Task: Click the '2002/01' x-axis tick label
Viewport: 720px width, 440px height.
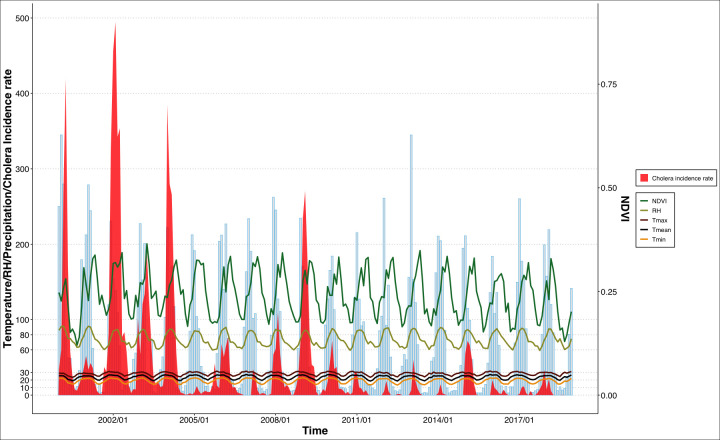Action: 113,420
